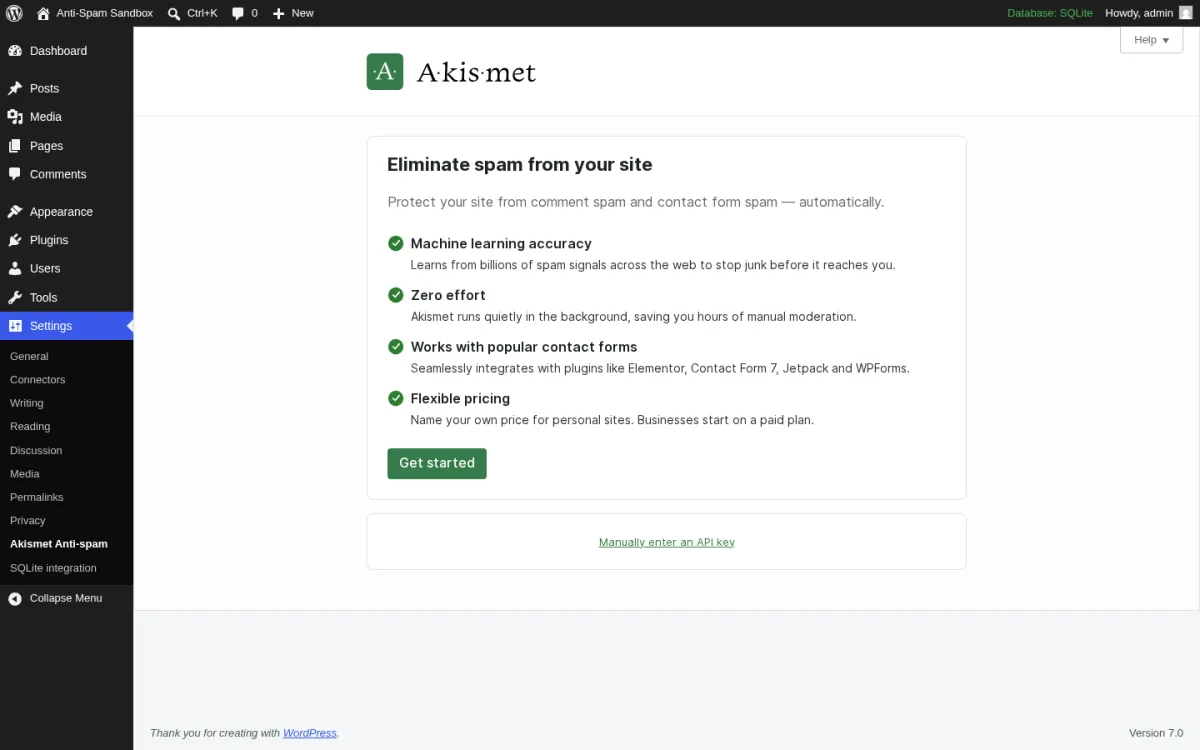Click the Anti-Spam Sandbox site name
Image resolution: width=1200 pixels, height=750 pixels.
coord(105,13)
